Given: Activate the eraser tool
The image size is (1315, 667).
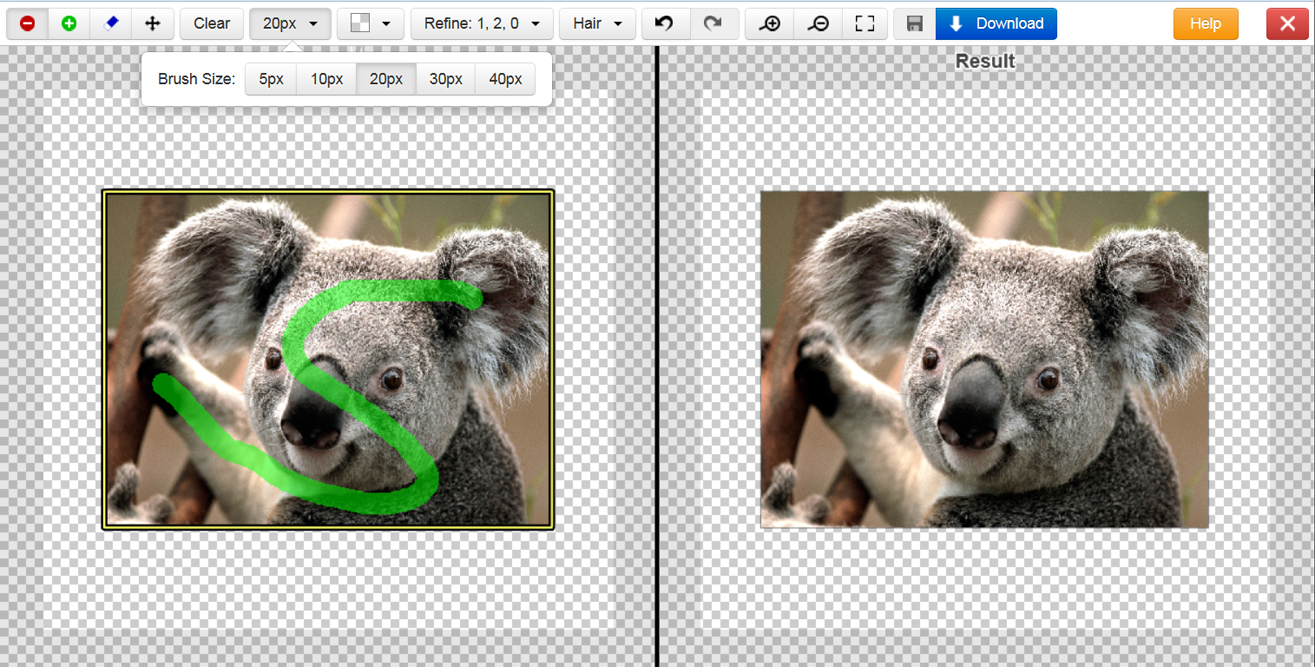Looking at the screenshot, I should 111,23.
